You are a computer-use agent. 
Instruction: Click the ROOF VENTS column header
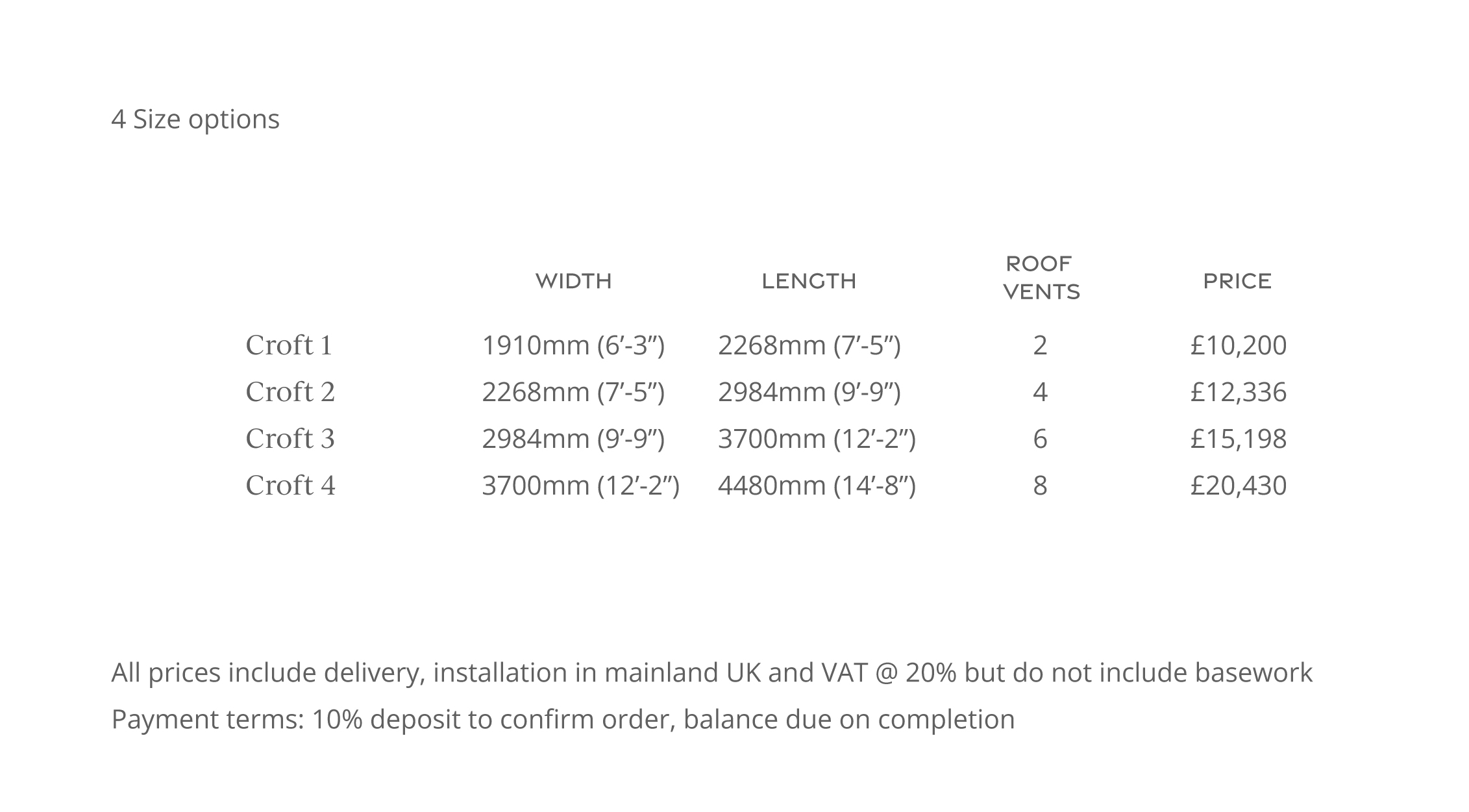click(x=1041, y=278)
